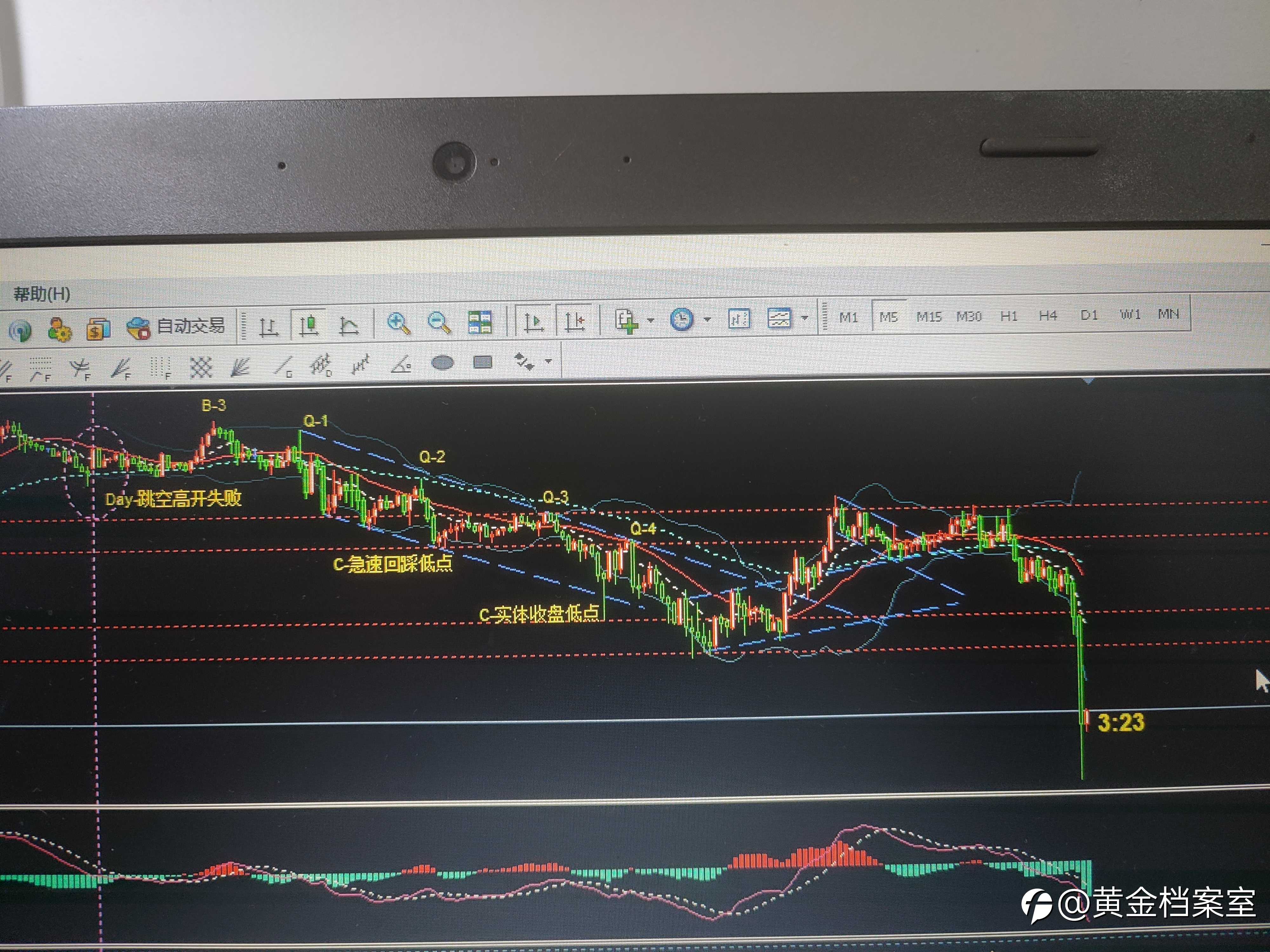
Task: Click the C-实体收盘低点 label
Action: click(539, 614)
